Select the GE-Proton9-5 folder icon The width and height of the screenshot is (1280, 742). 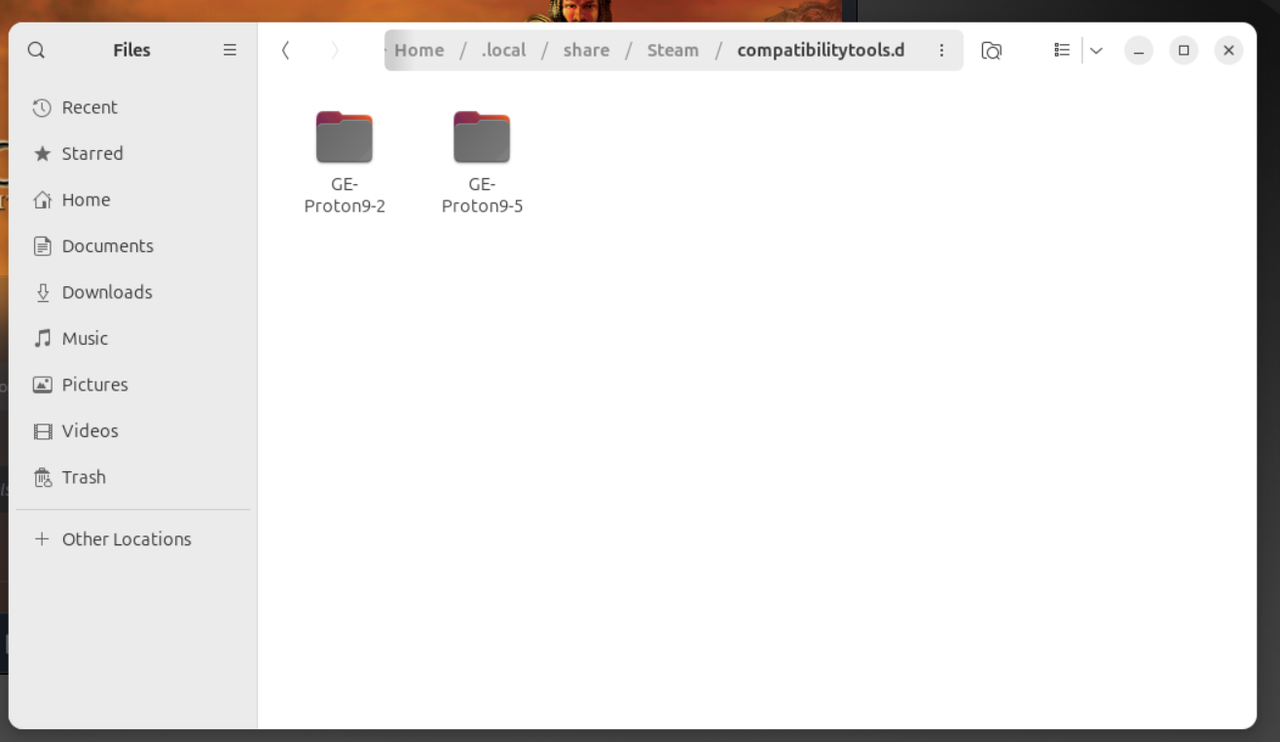coord(482,137)
